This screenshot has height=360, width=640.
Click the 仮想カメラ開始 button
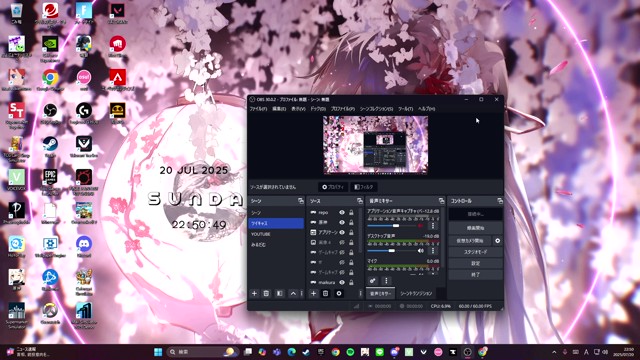point(470,241)
